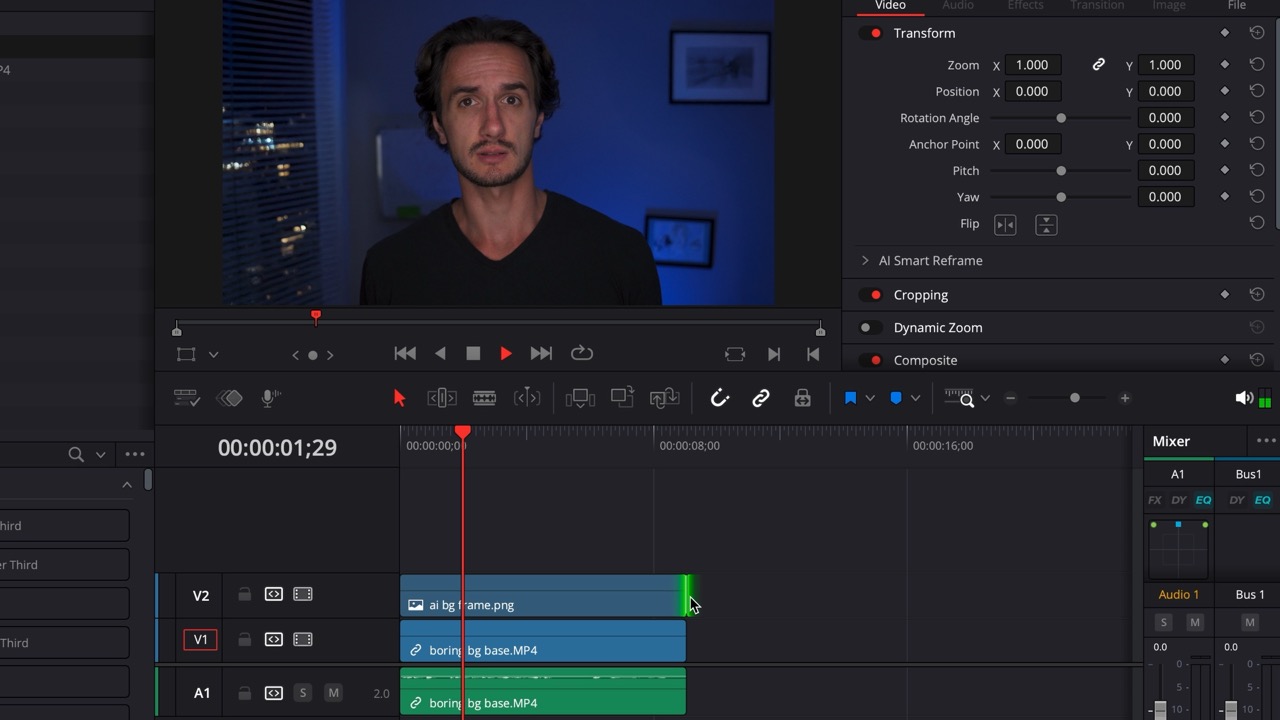Toggle timeline snapping magnet icon
Viewport: 1280px width, 720px height.
coord(719,398)
